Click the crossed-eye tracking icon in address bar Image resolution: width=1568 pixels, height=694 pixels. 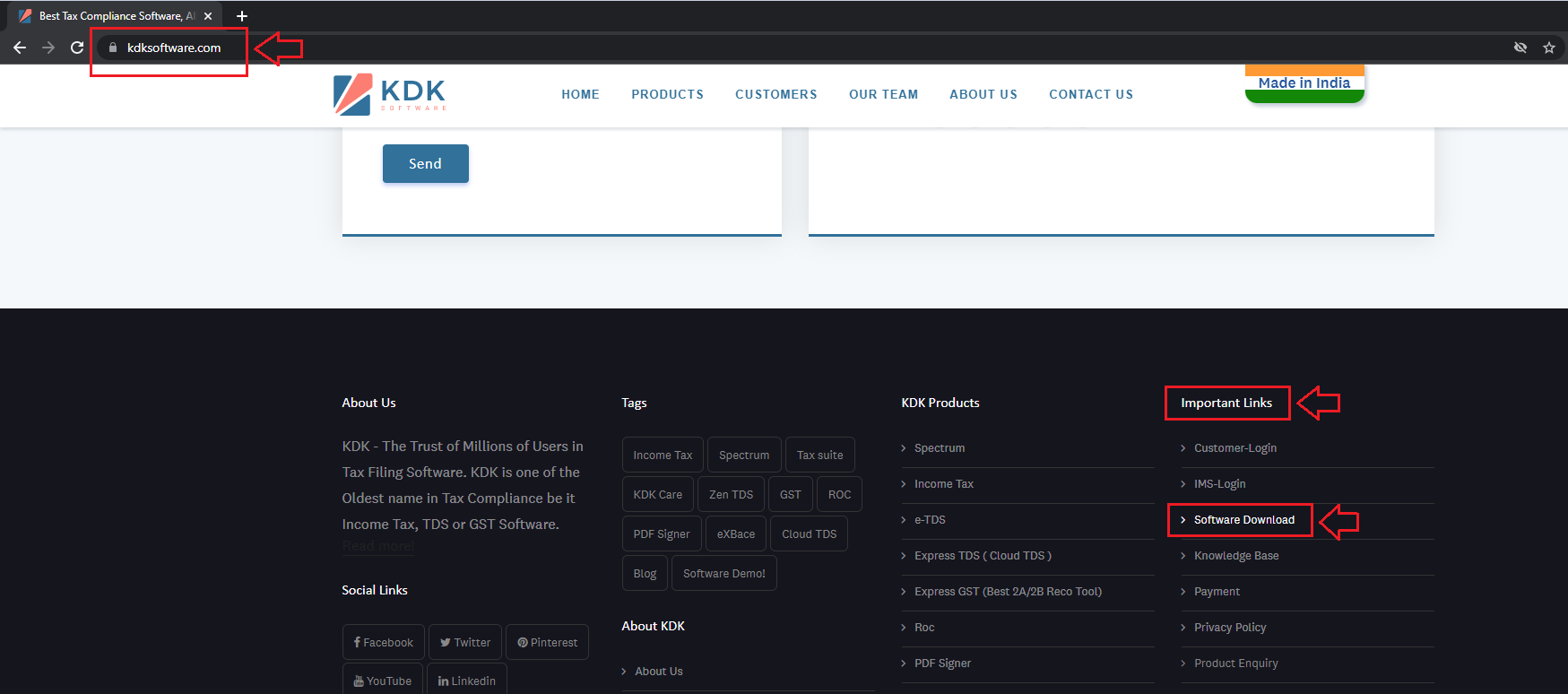tap(1520, 48)
